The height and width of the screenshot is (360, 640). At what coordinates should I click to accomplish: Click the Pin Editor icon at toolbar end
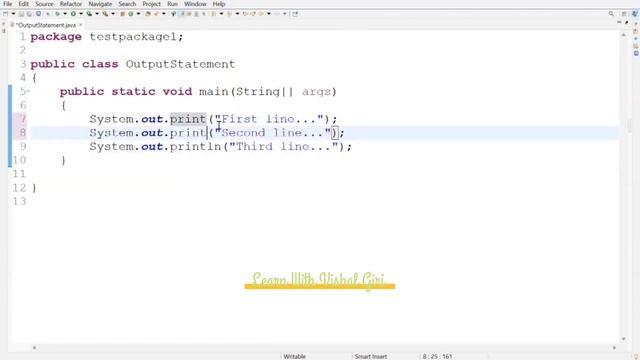(x=295, y=14)
